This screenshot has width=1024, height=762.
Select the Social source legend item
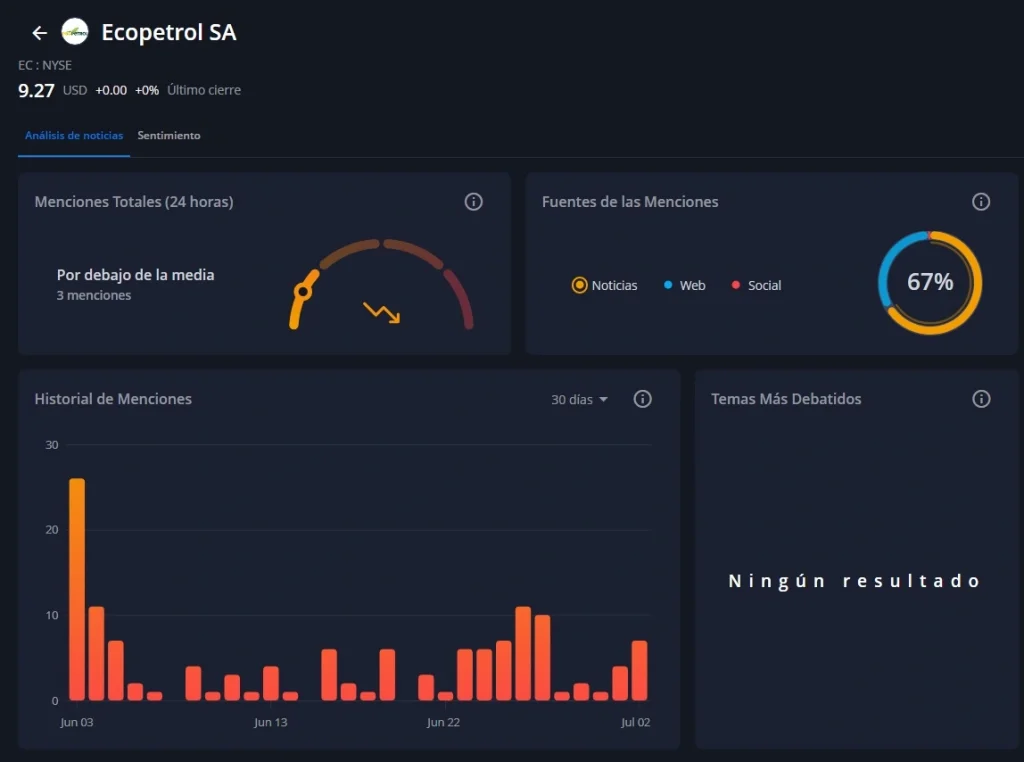756,285
